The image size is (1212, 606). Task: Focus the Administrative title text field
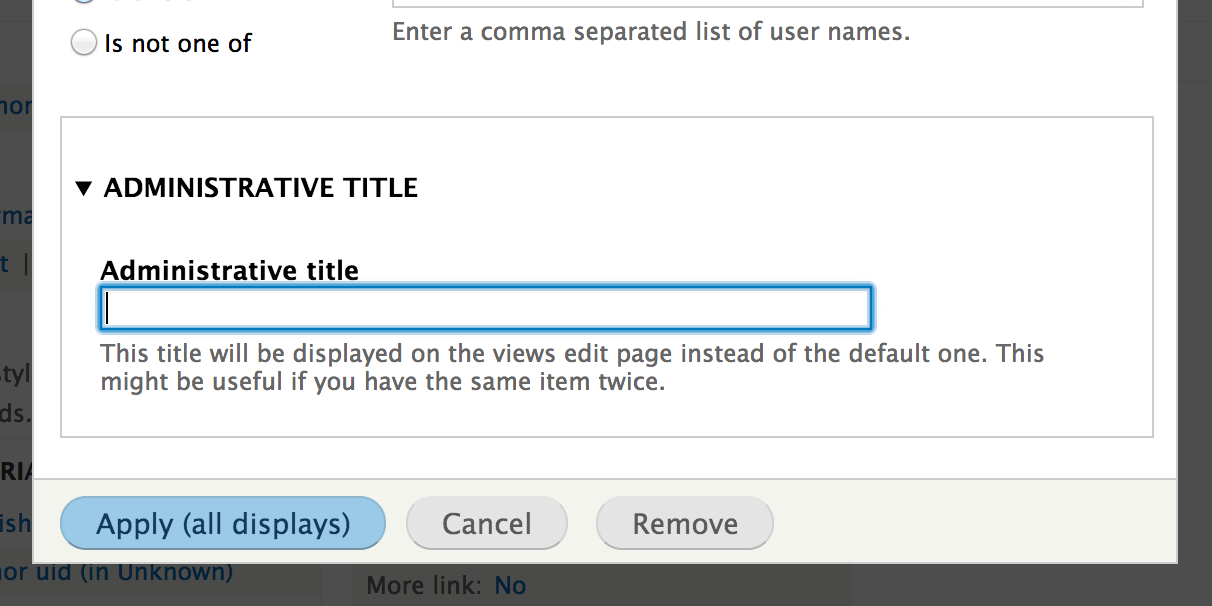coord(486,308)
